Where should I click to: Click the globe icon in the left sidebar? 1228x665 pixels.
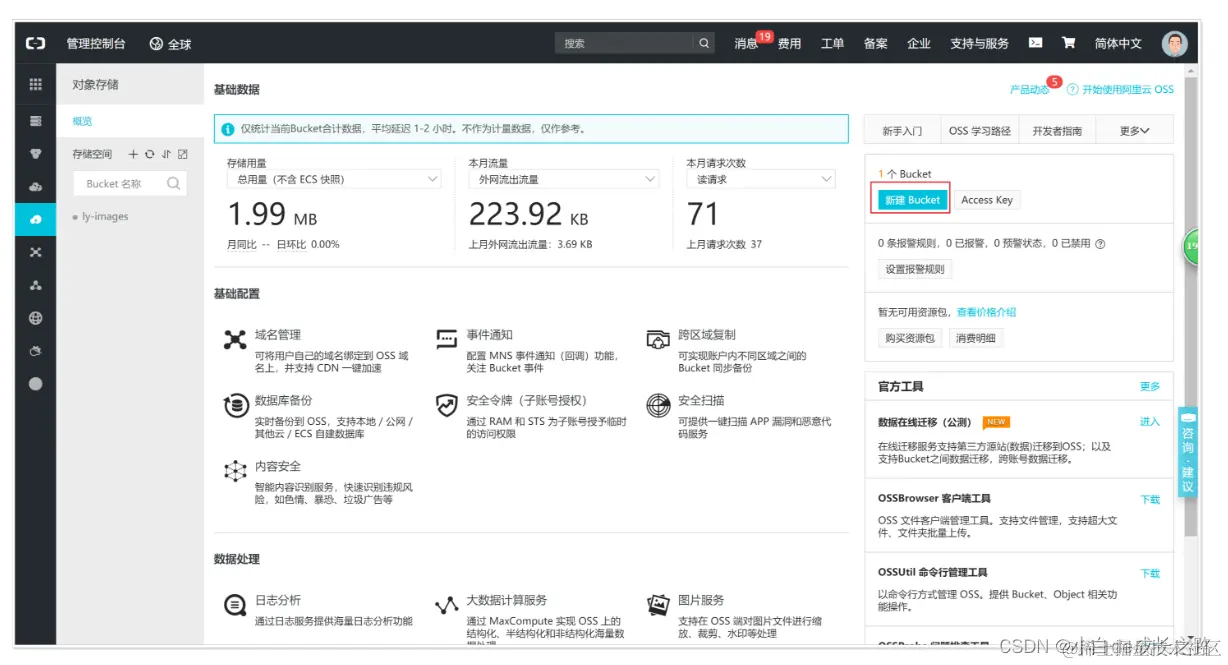point(35,318)
